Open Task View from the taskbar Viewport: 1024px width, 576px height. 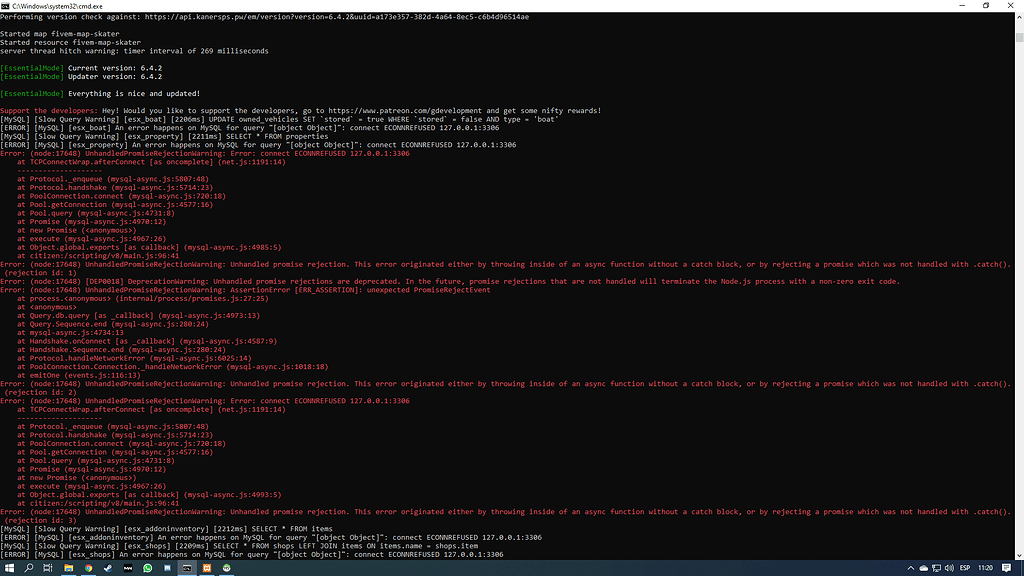[x=47, y=567]
